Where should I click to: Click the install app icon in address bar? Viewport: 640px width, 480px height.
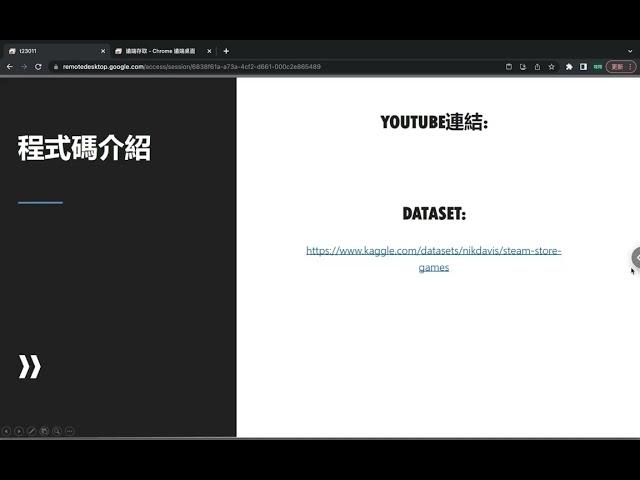[523, 67]
